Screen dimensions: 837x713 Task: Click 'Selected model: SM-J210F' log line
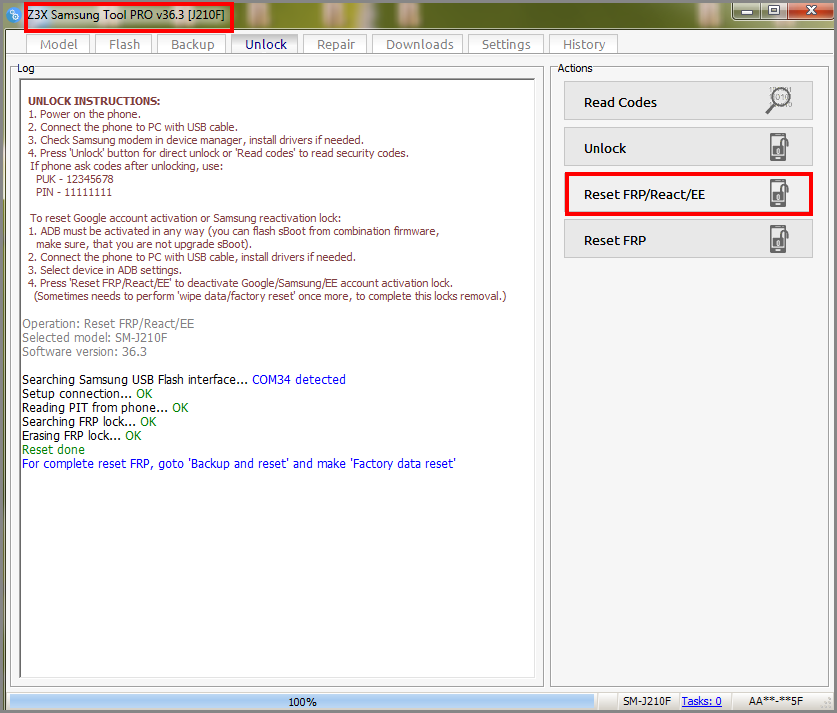(x=94, y=337)
